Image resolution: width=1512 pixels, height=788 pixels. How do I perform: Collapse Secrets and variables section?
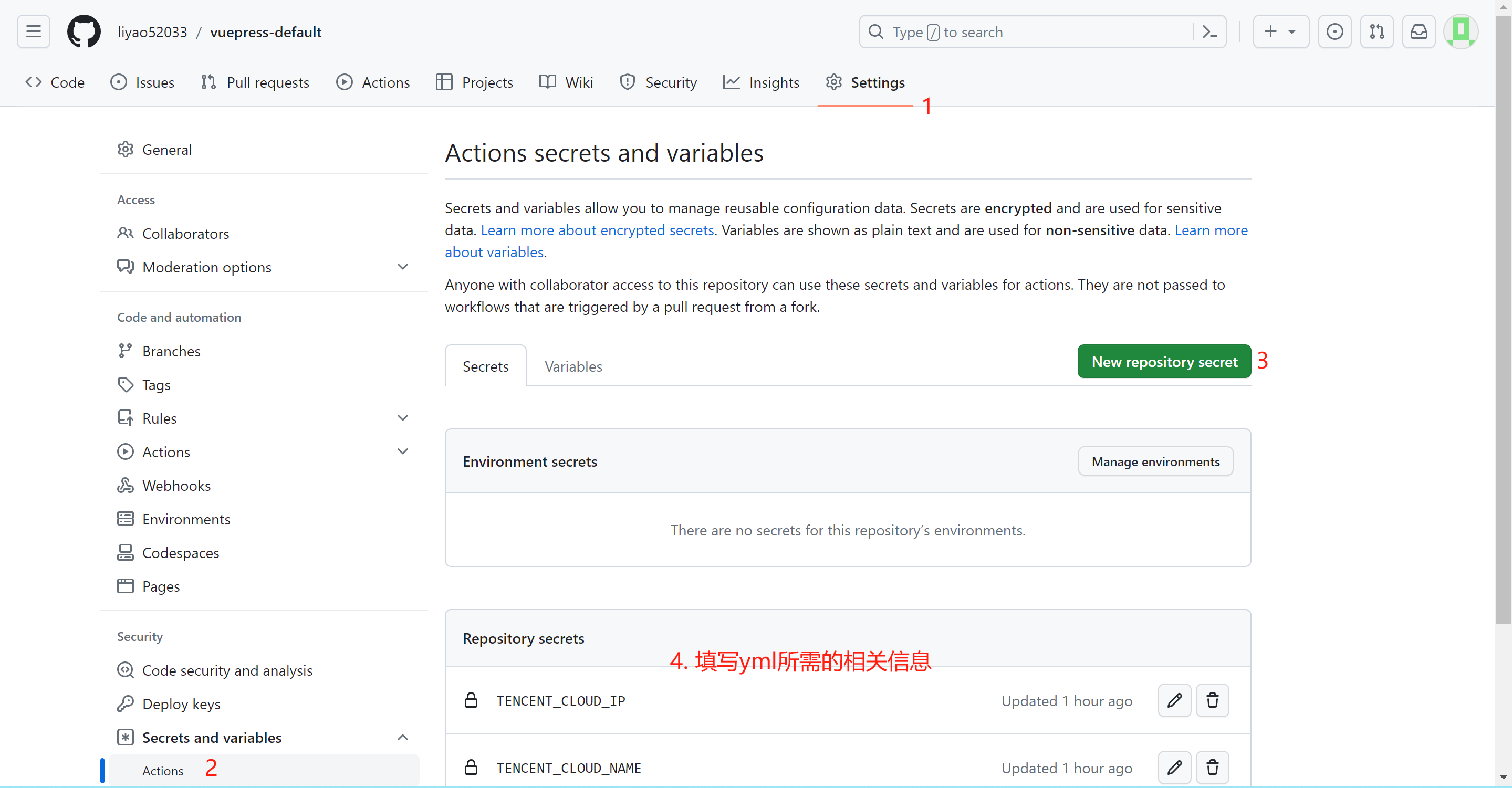[403, 737]
